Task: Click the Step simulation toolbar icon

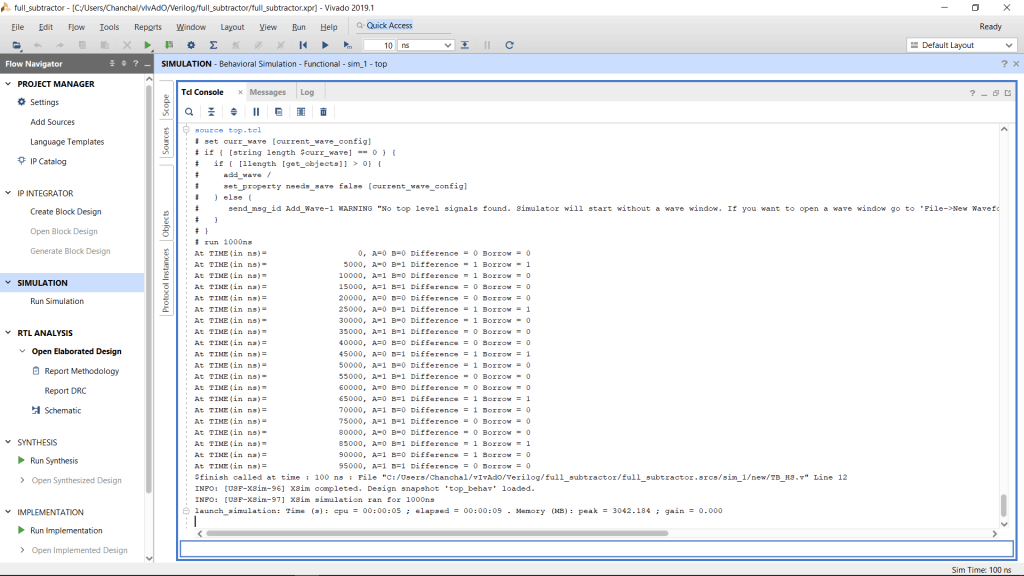Action: tap(465, 45)
